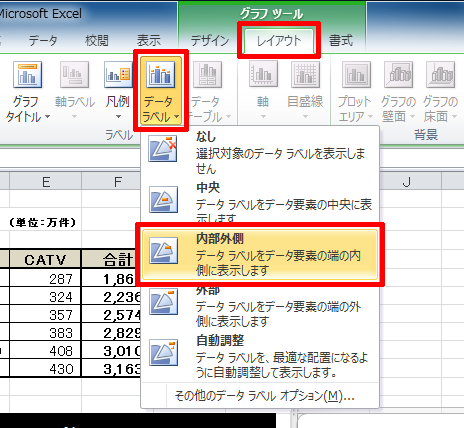Expand the 軸ラベル dropdown arrow
Viewport: 464px width, 428px height.
pos(74,116)
